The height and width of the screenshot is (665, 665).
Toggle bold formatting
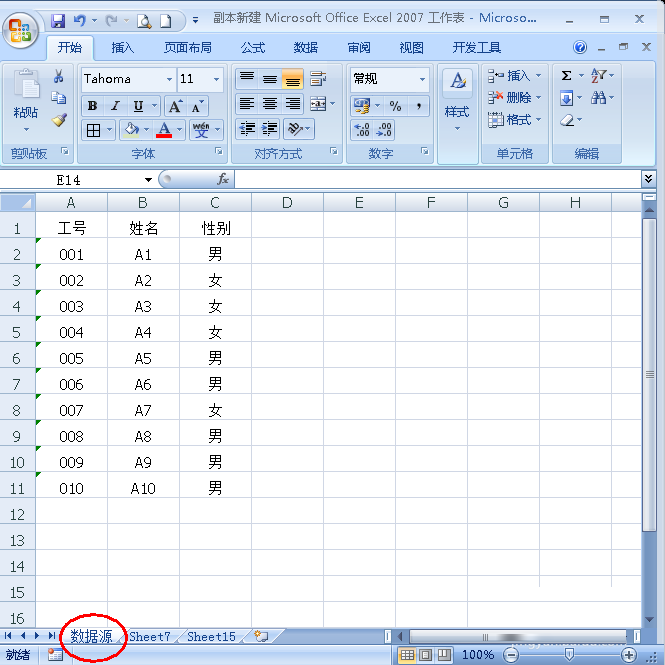coord(92,106)
